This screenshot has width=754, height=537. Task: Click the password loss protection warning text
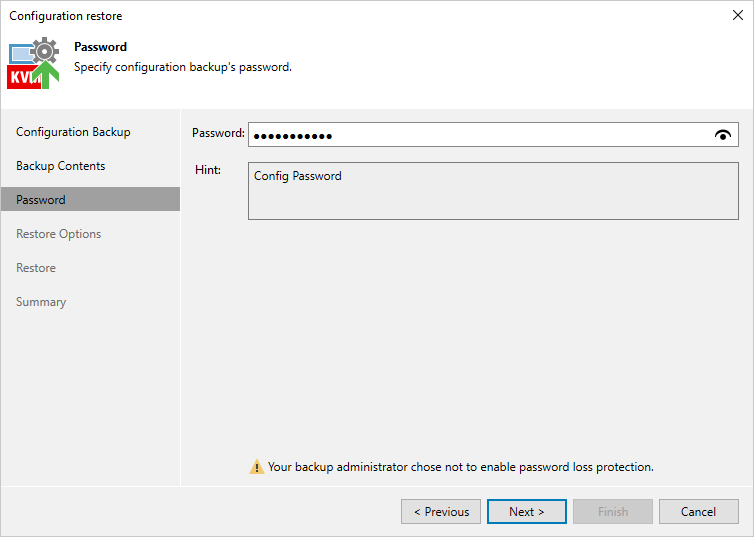460,467
